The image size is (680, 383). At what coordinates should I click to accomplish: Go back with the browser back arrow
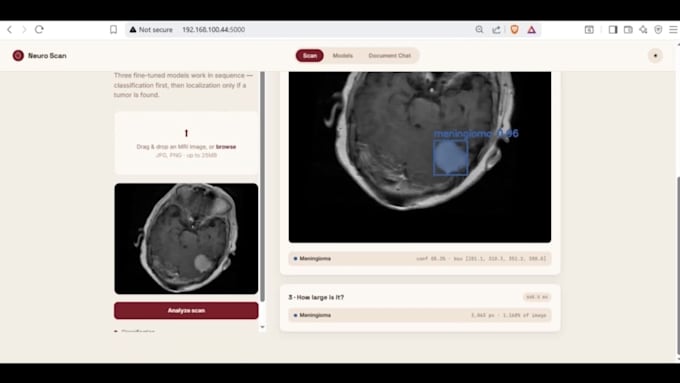[10, 29]
